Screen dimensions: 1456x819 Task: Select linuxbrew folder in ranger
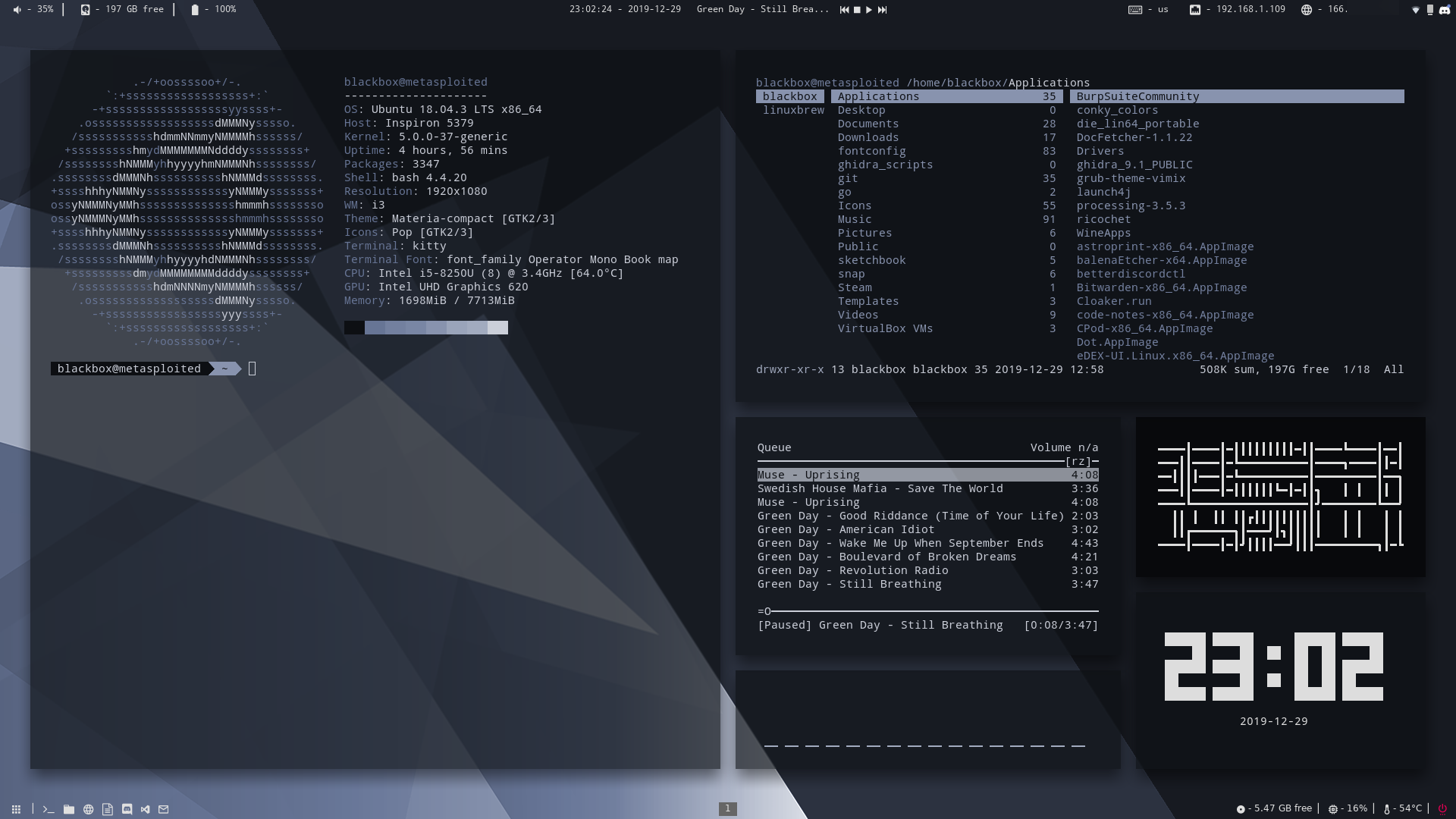point(793,110)
